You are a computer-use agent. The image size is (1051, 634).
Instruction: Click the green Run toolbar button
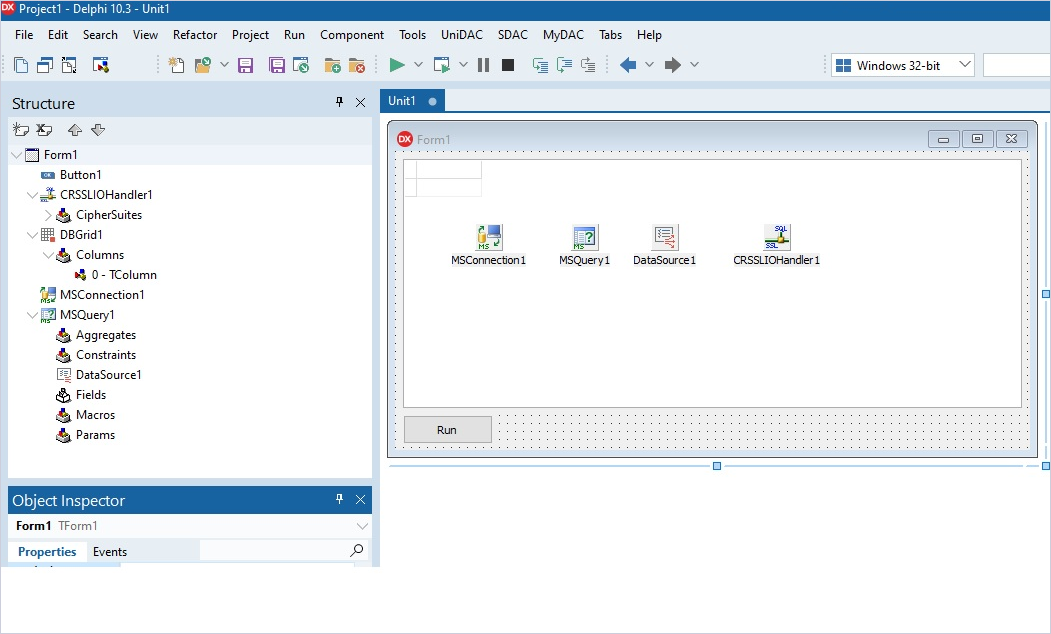click(x=397, y=65)
